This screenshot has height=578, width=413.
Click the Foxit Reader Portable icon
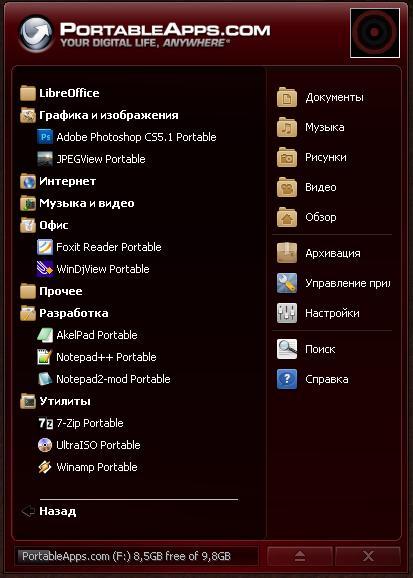click(x=45, y=247)
